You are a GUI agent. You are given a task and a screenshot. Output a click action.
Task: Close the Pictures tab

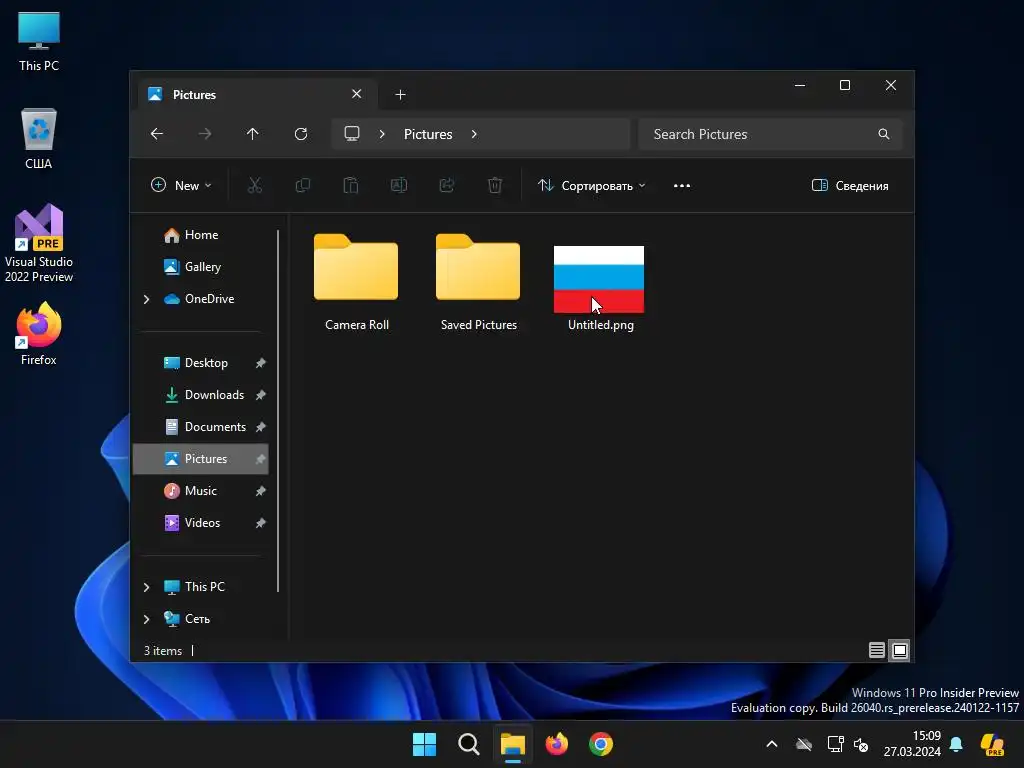(x=357, y=94)
